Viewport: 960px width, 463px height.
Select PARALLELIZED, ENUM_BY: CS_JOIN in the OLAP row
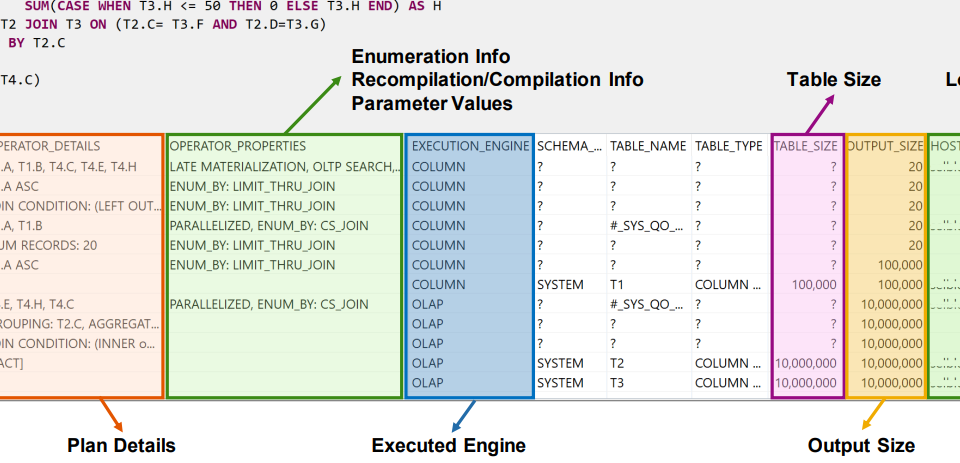[269, 304]
